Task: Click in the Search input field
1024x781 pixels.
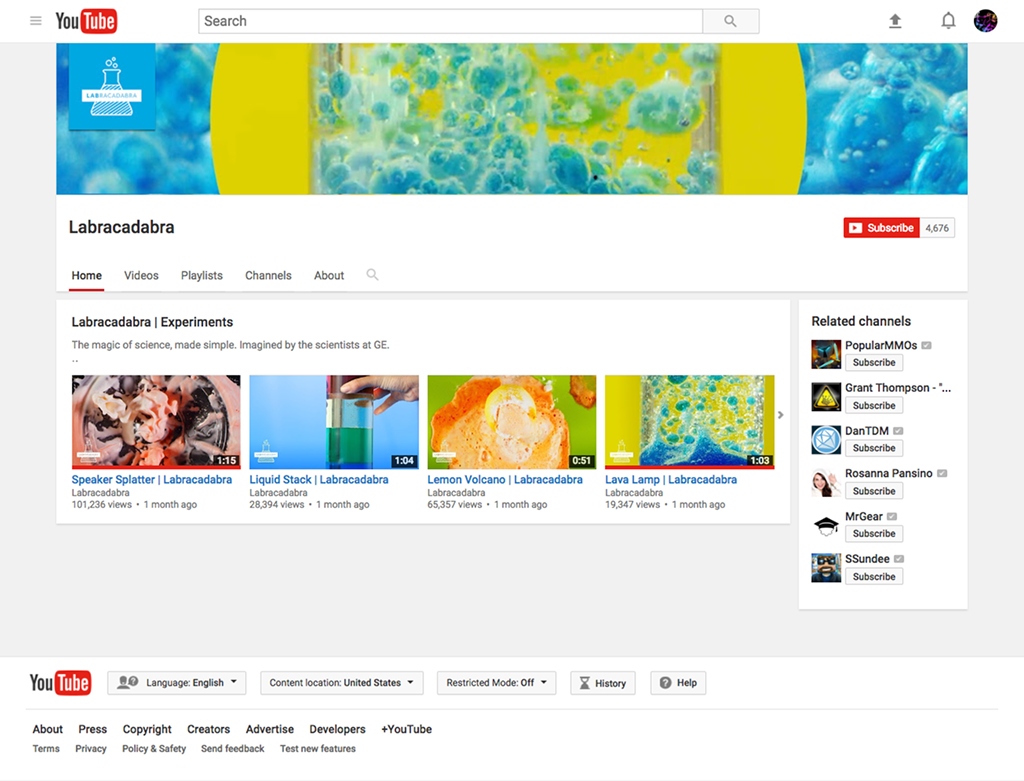Action: pos(451,21)
